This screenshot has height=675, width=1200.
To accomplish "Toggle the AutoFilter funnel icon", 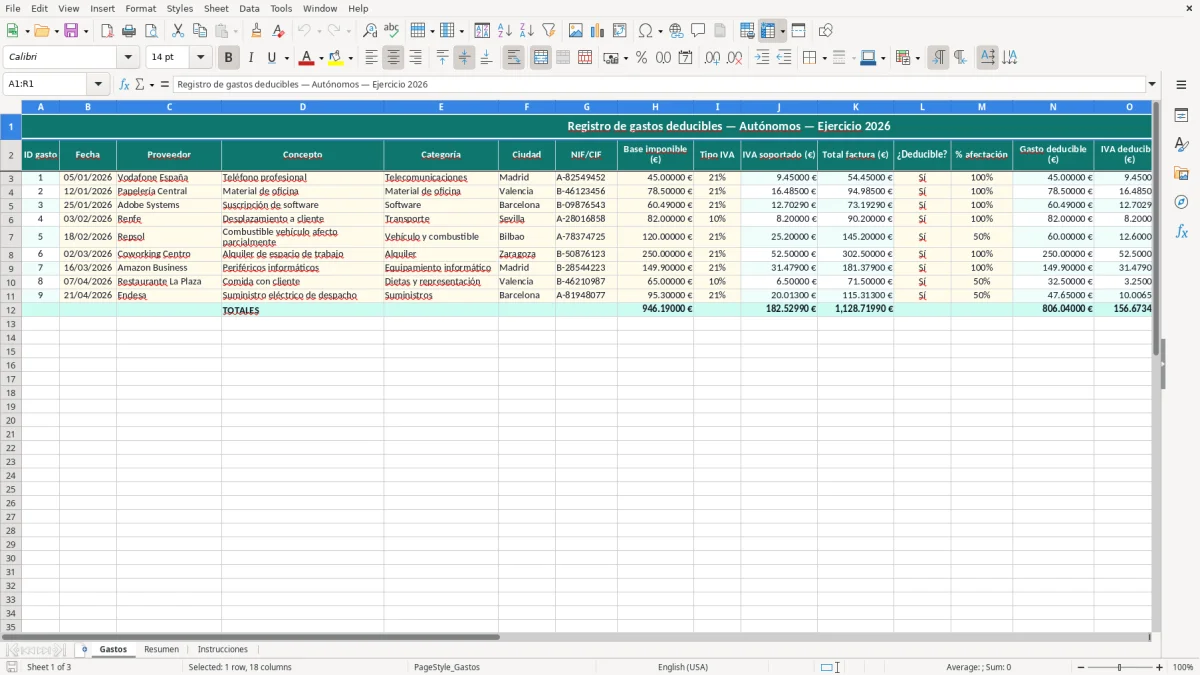I will [549, 31].
